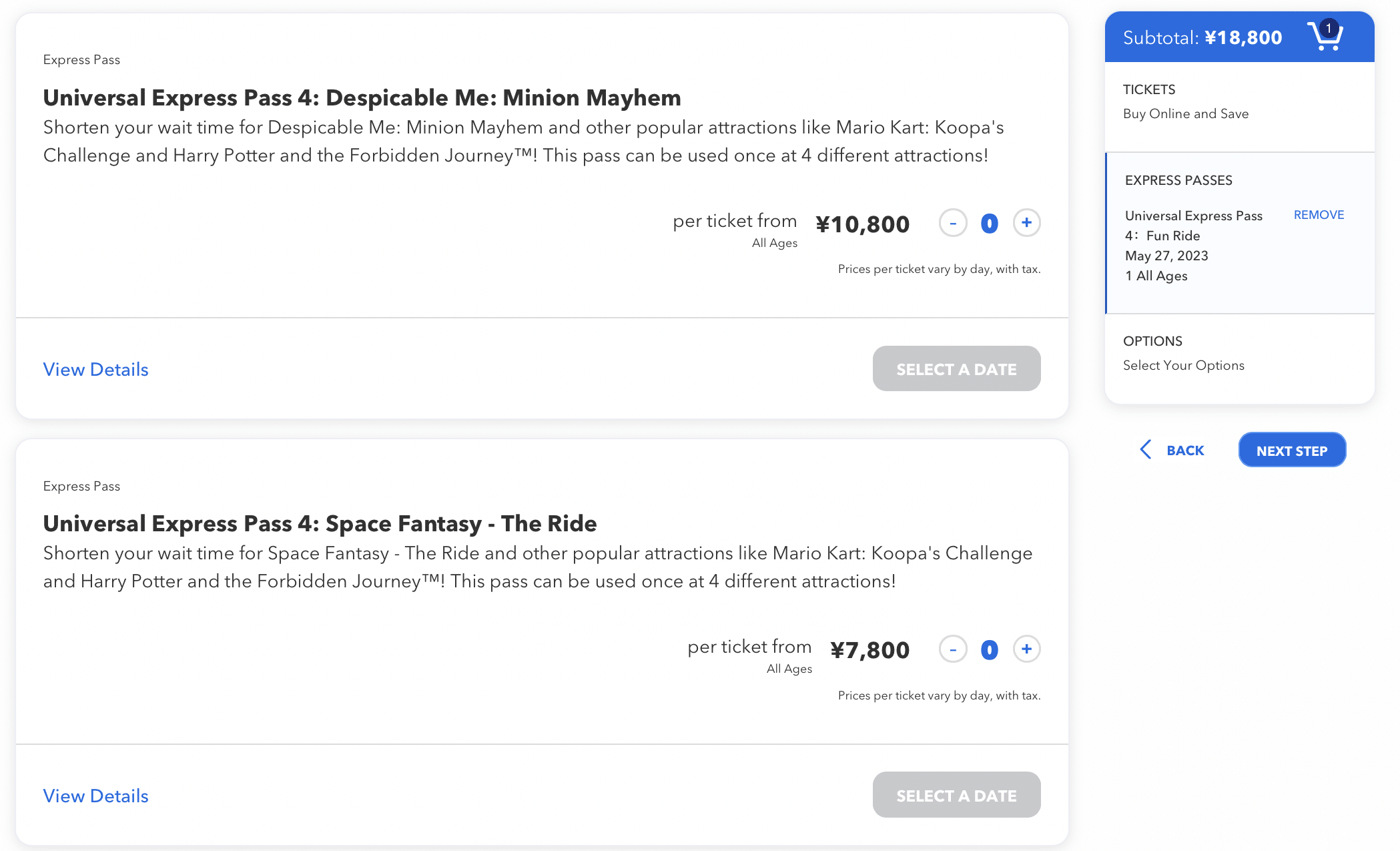This screenshot has width=1400, height=851.
Task: View Details for Minion Mayhem pass
Action: pyautogui.click(x=95, y=369)
